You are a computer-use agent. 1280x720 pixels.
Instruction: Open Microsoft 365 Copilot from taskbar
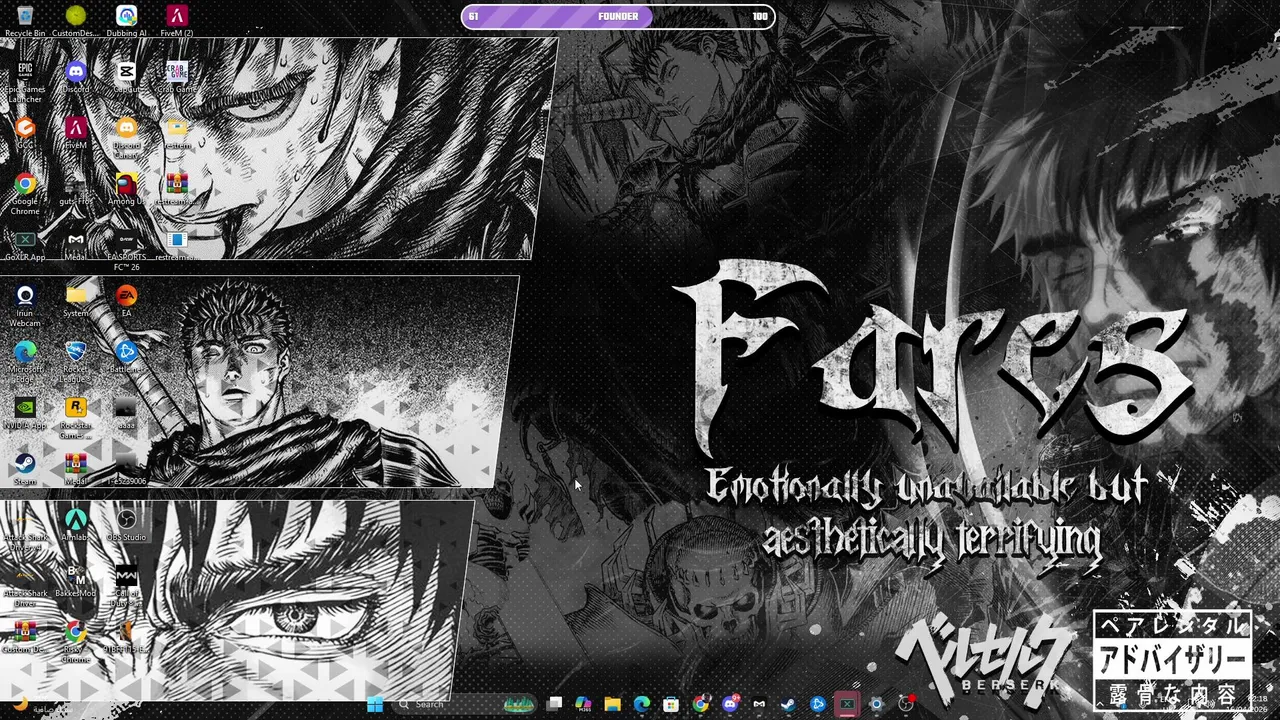pyautogui.click(x=583, y=704)
